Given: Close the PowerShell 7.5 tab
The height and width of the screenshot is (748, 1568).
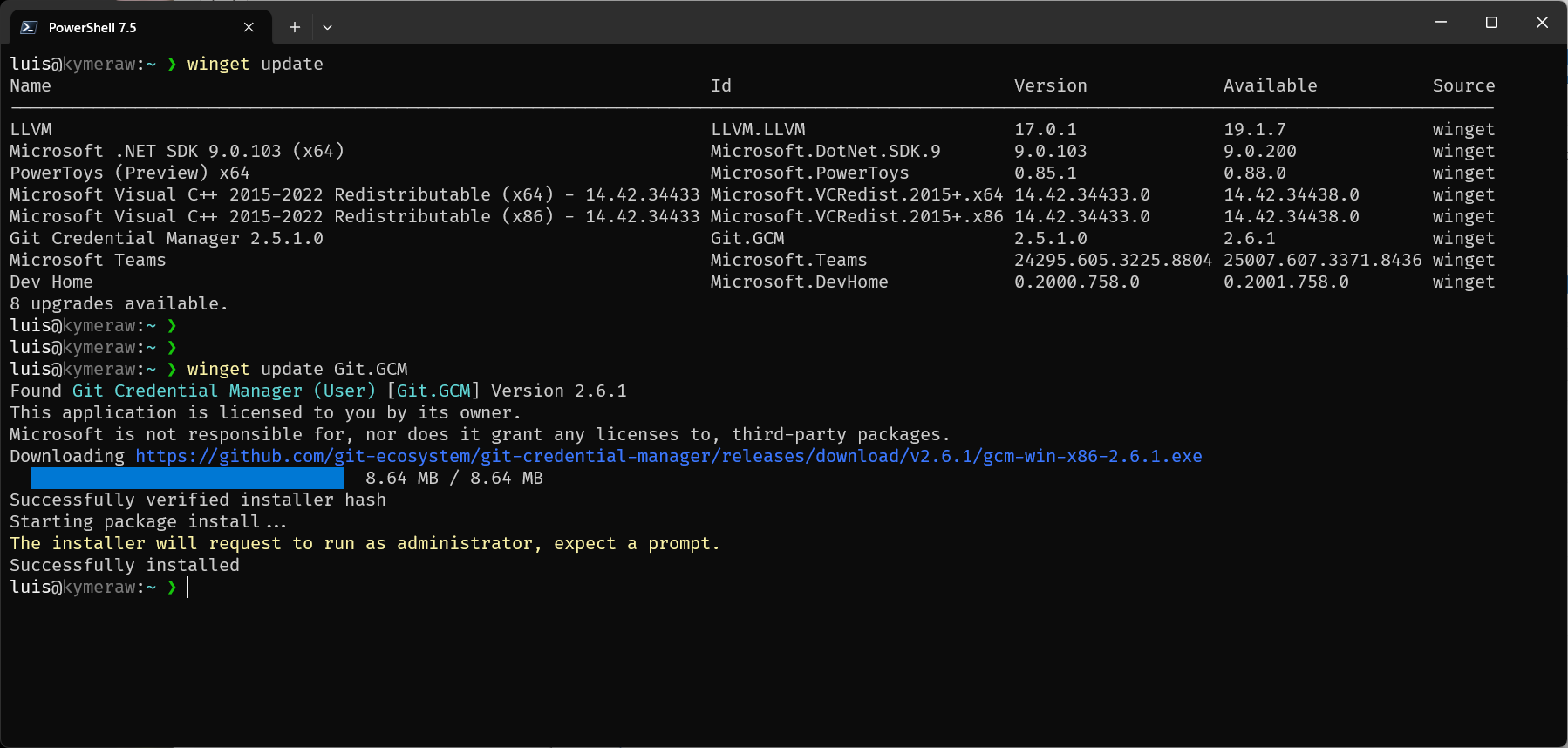Looking at the screenshot, I should (249, 27).
